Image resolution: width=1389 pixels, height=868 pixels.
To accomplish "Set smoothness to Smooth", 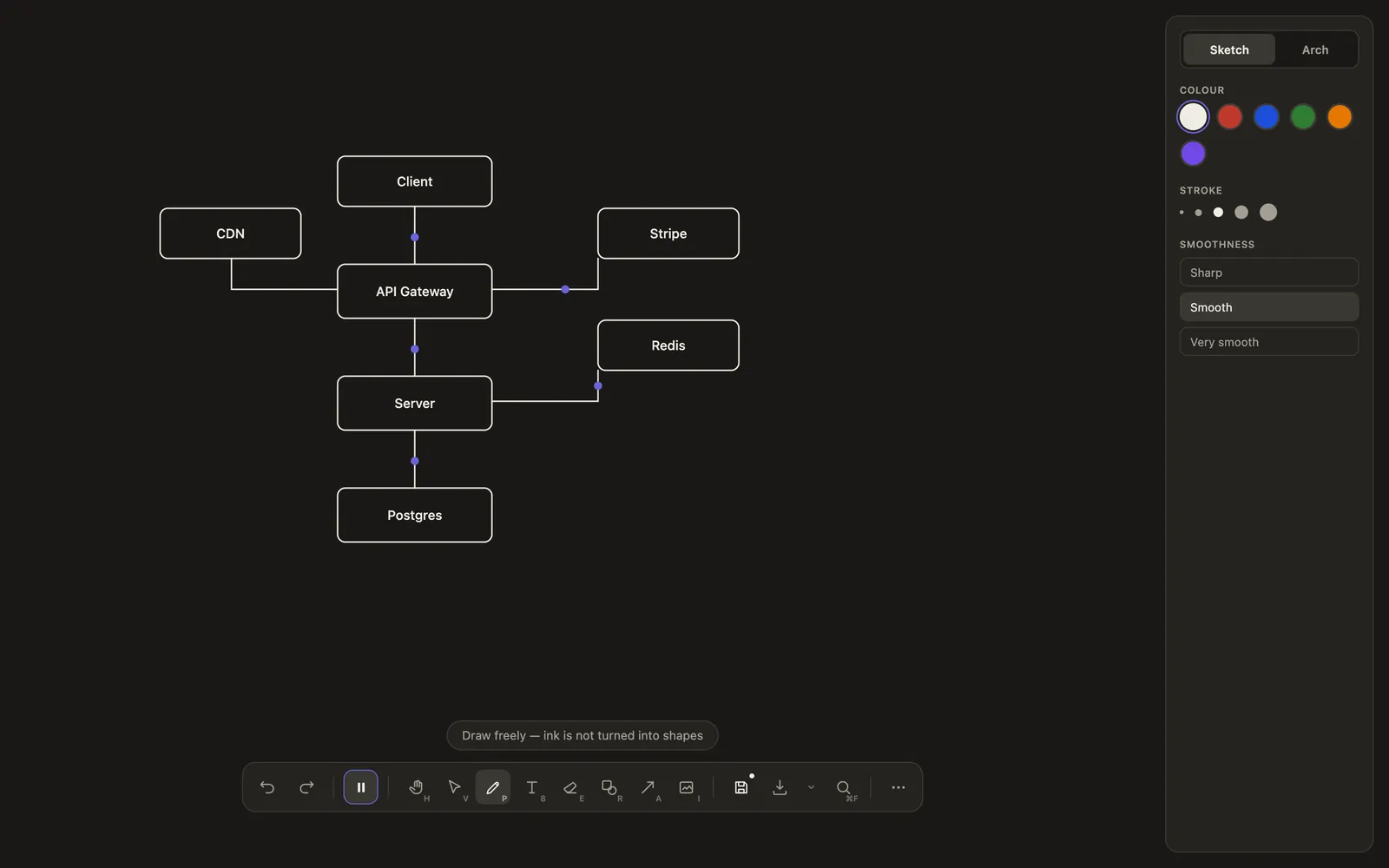I will [1269, 307].
